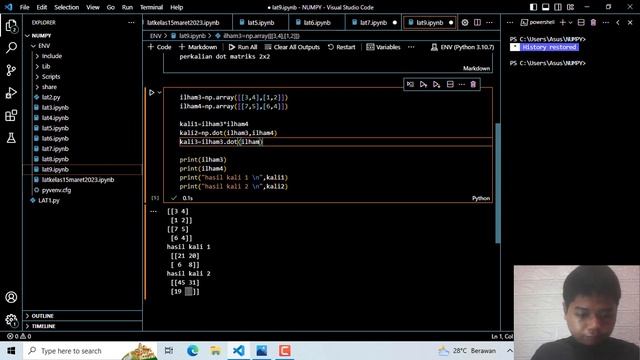Open the Selection menu
Viewport: 640px width, 360px height.
(67, 7)
